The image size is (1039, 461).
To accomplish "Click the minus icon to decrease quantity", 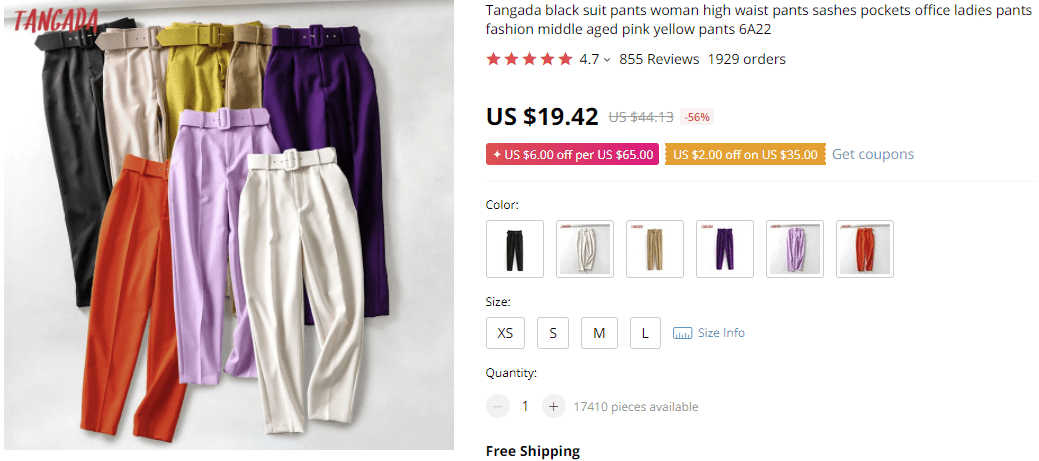I will [498, 406].
